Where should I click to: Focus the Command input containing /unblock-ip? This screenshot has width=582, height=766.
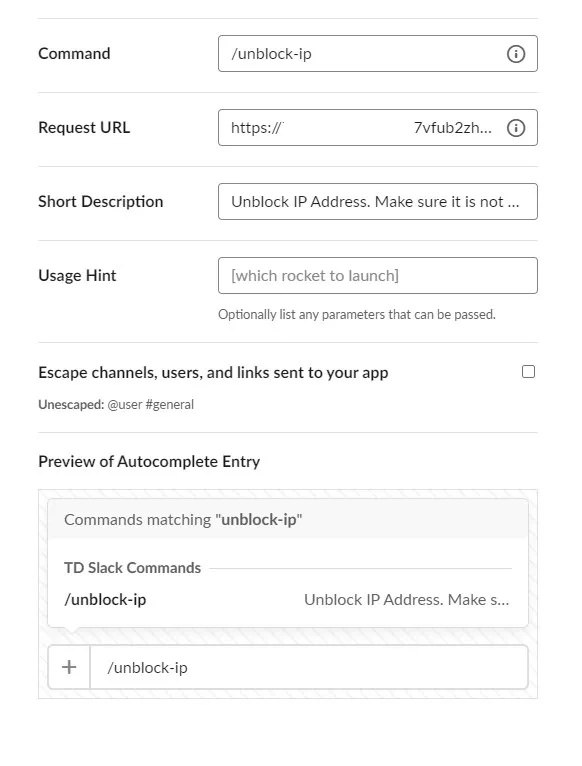click(x=378, y=54)
